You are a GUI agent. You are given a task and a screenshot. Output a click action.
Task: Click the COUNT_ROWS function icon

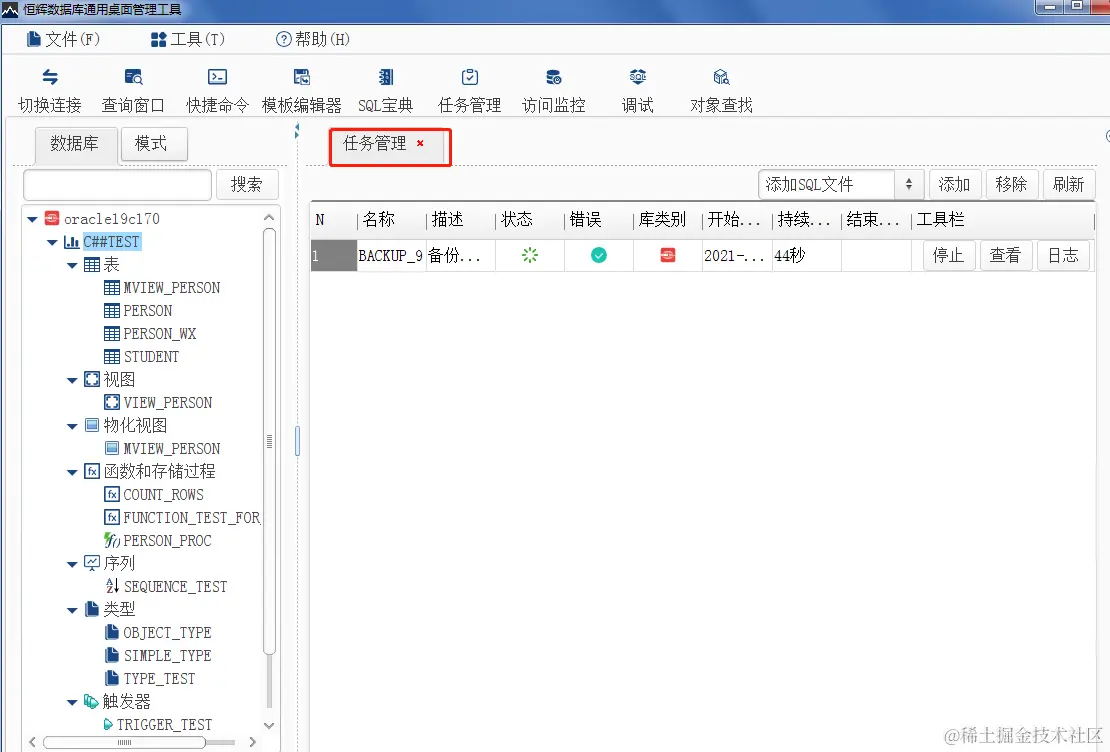coord(112,494)
